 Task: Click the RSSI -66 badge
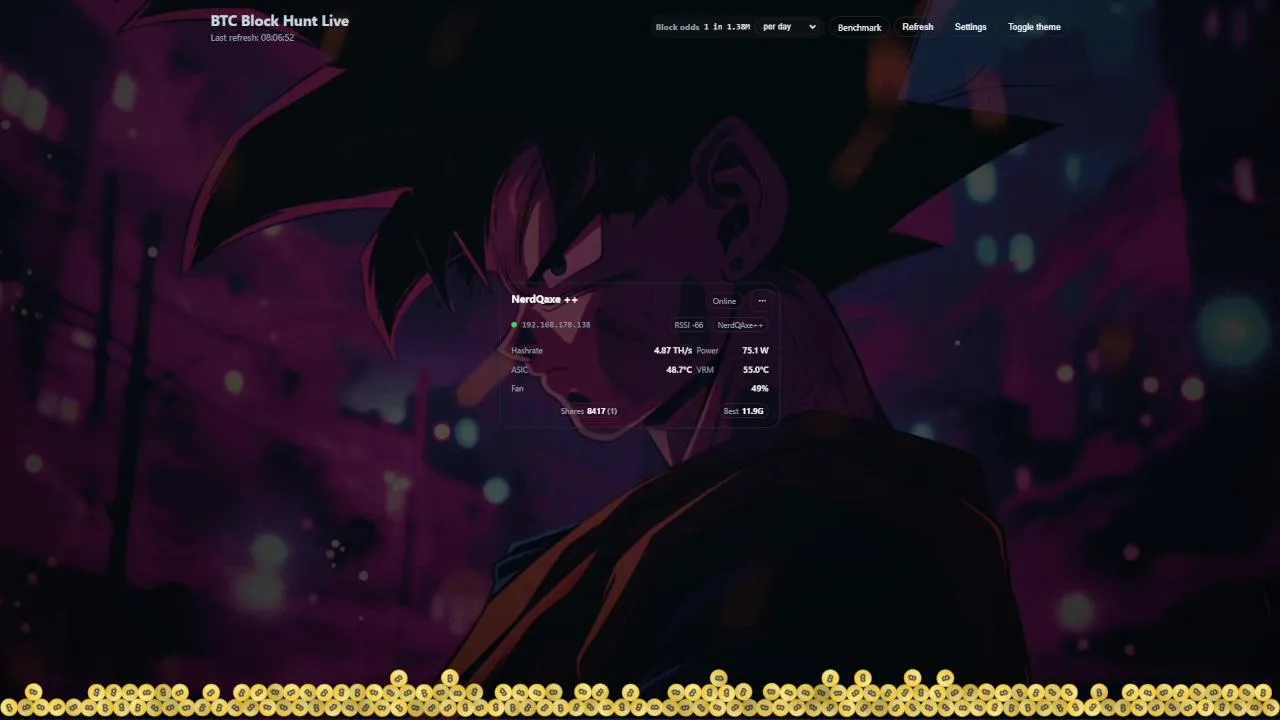pos(689,325)
